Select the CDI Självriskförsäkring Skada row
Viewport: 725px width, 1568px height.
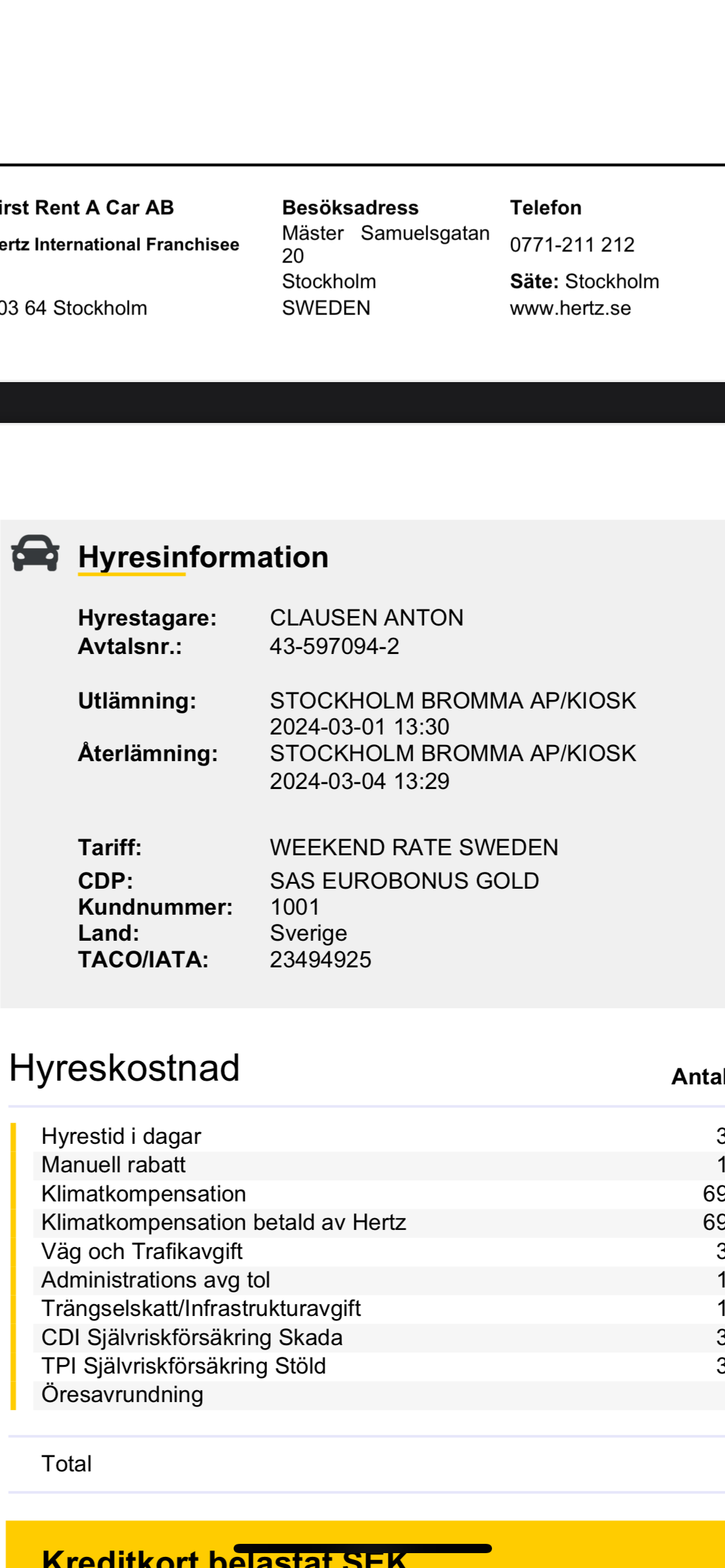pyautogui.click(x=191, y=1337)
